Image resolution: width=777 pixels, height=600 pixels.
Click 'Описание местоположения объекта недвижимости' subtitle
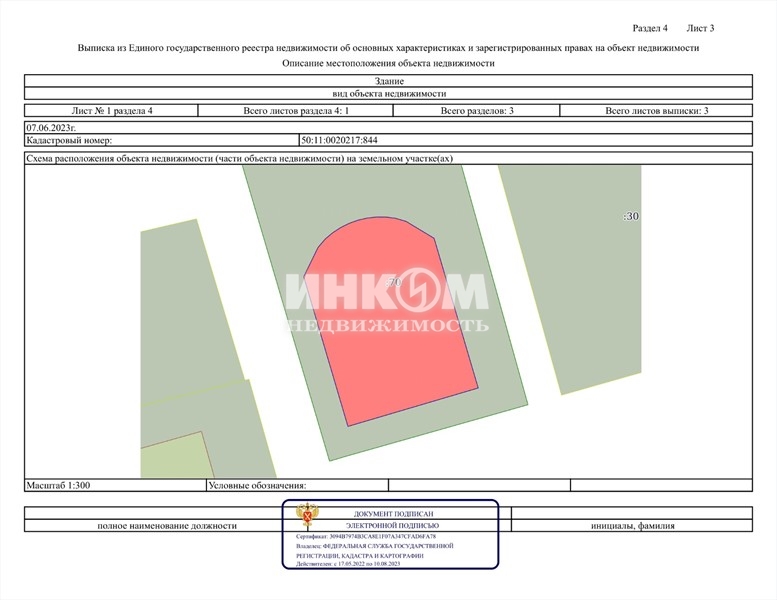pyautogui.click(x=388, y=63)
